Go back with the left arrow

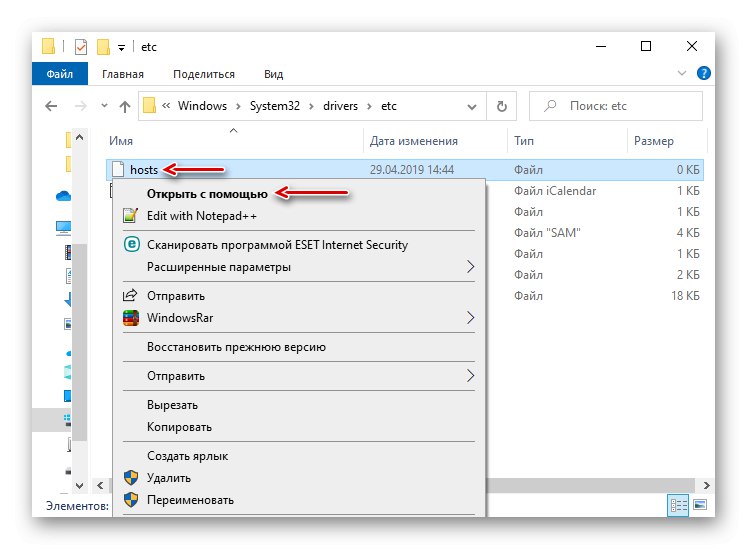(x=51, y=106)
